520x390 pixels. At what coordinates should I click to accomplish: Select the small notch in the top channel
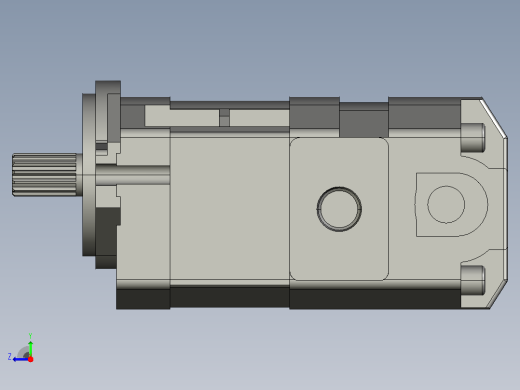pos(224,117)
